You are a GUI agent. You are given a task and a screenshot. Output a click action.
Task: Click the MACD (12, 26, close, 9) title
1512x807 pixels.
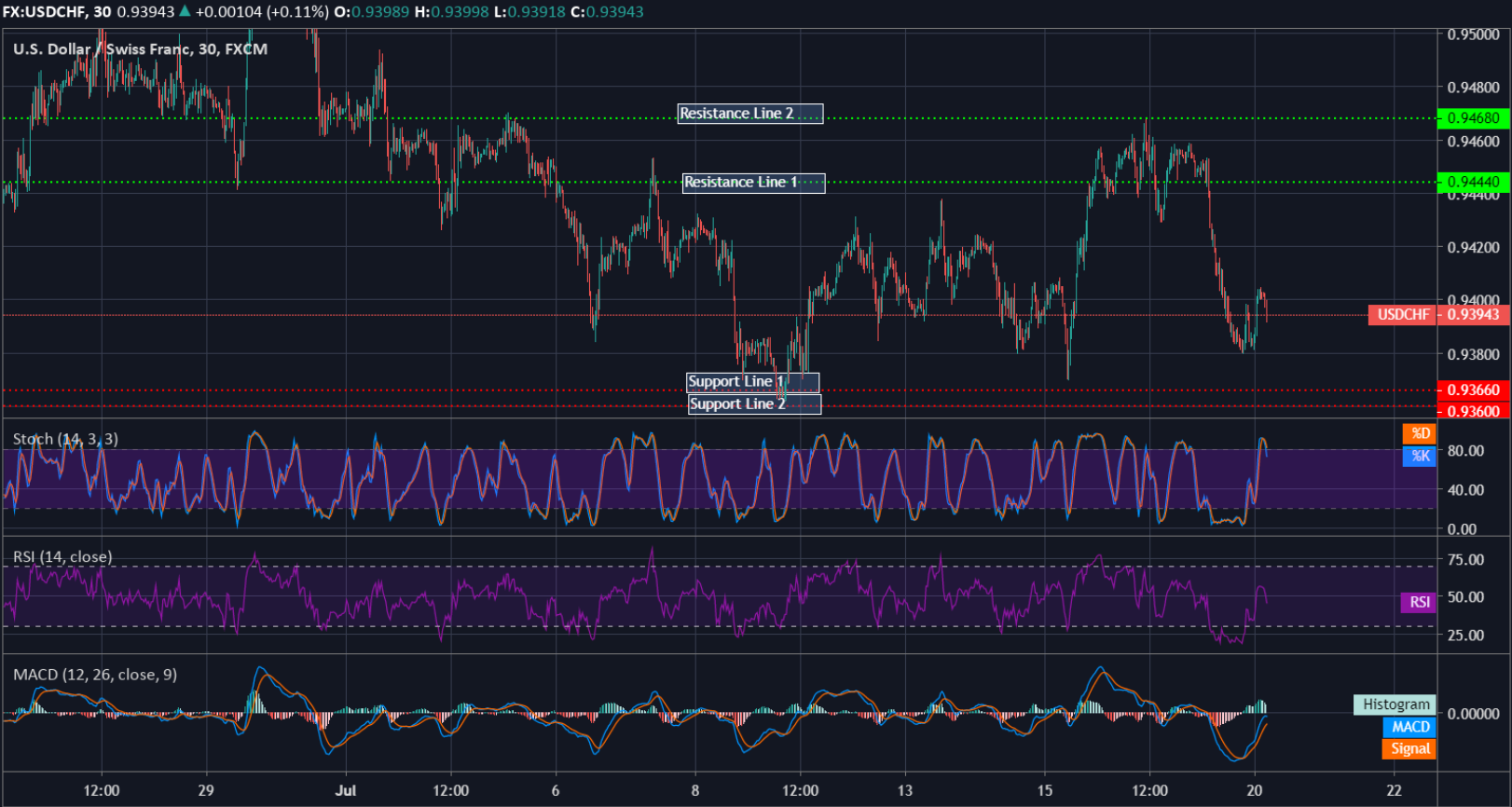95,675
